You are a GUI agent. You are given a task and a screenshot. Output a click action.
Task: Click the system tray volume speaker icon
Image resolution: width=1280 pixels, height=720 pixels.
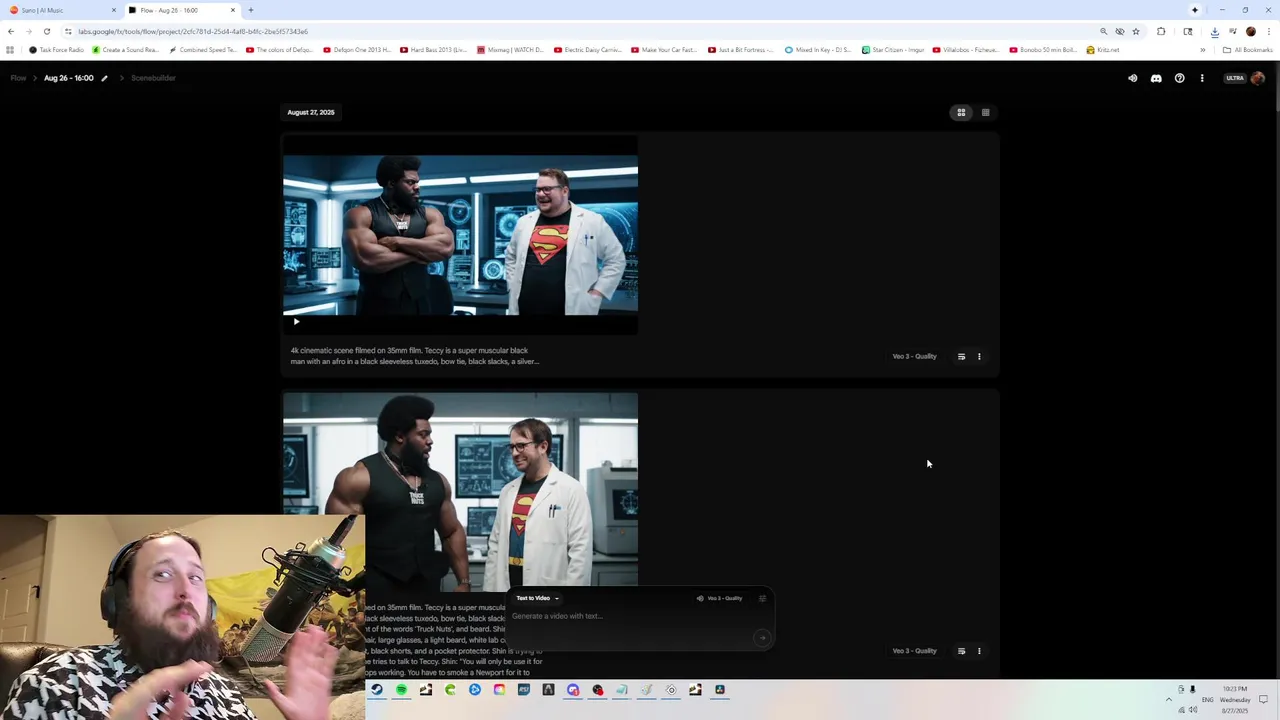(x=1193, y=710)
